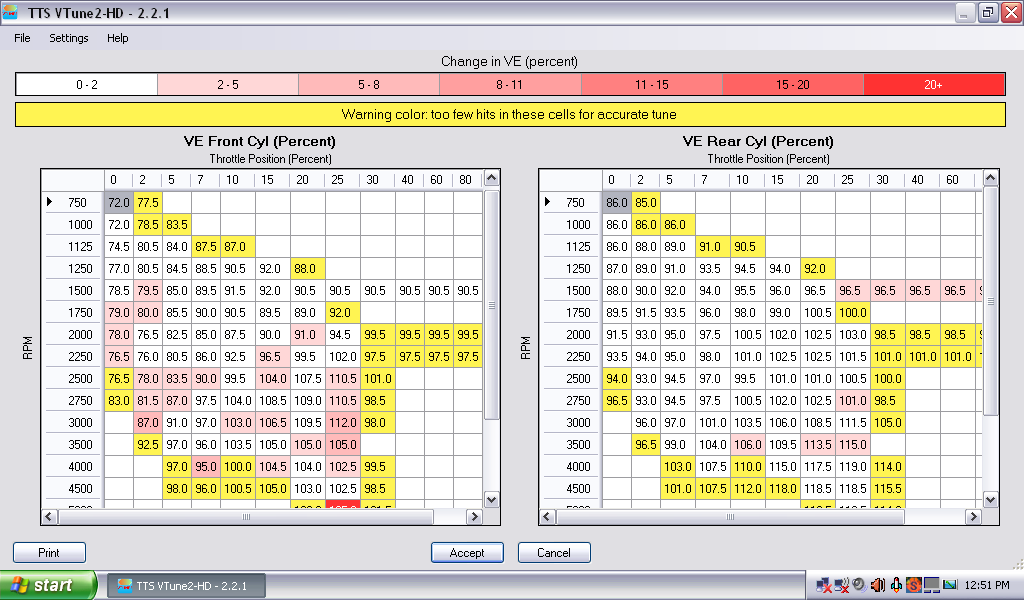1024x600 pixels.
Task: Open the File menu
Action: click(22, 38)
